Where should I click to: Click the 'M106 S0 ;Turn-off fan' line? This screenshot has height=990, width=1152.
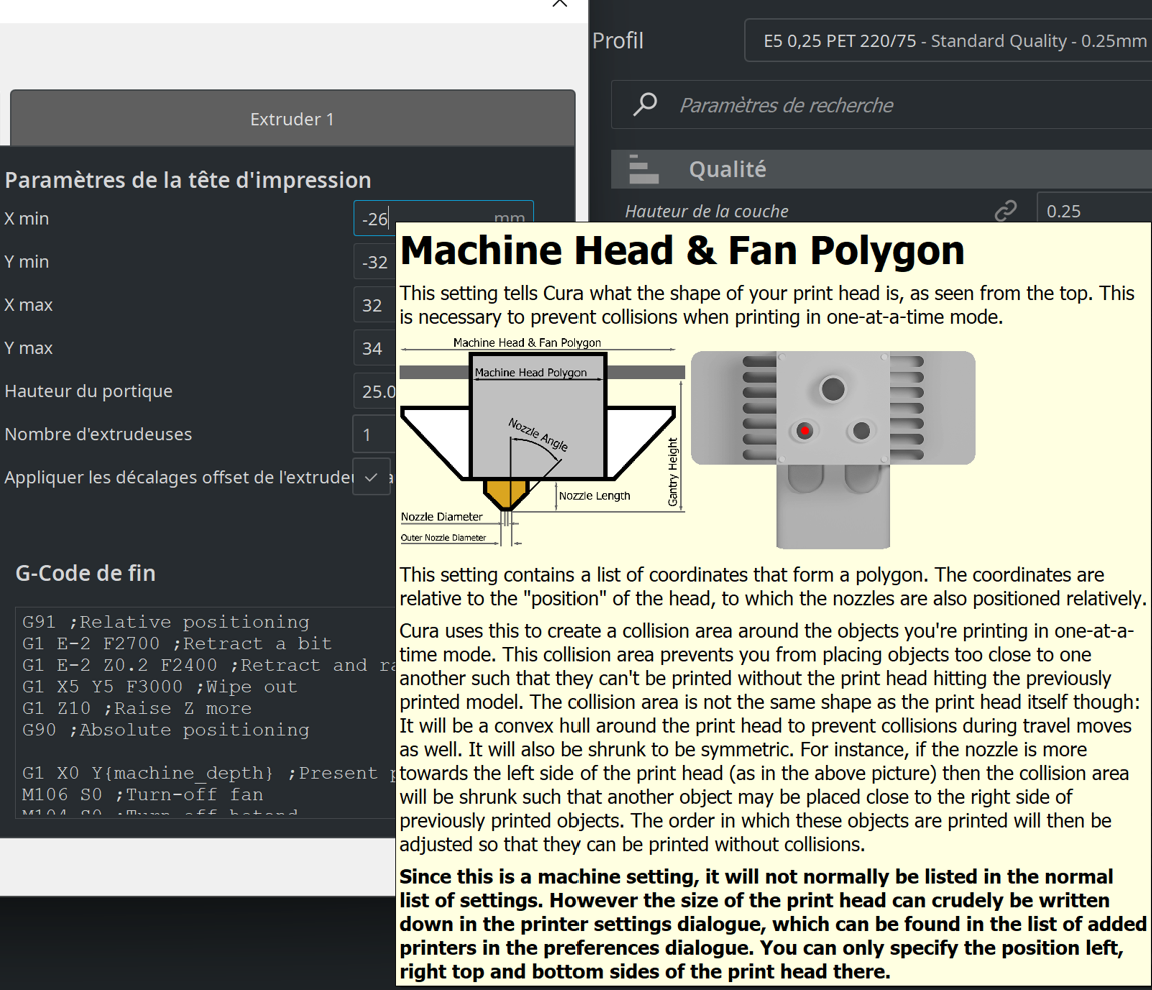click(143, 795)
